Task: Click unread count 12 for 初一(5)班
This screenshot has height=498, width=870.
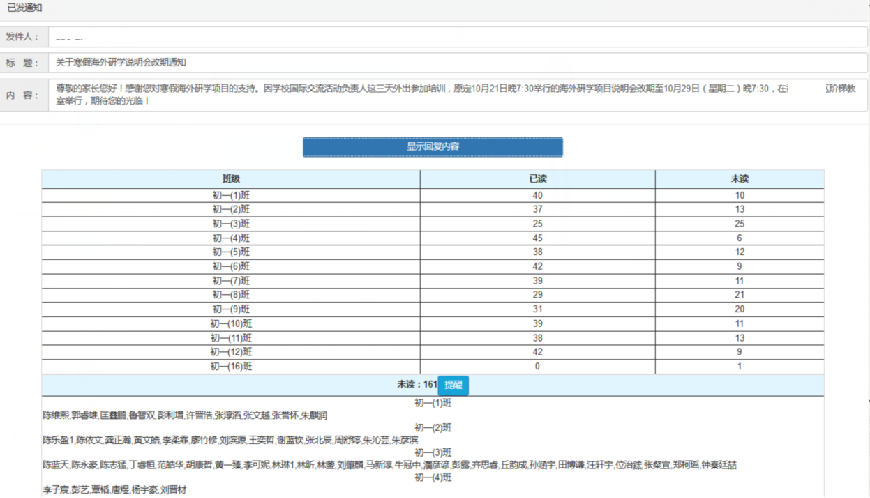Action: [740, 252]
